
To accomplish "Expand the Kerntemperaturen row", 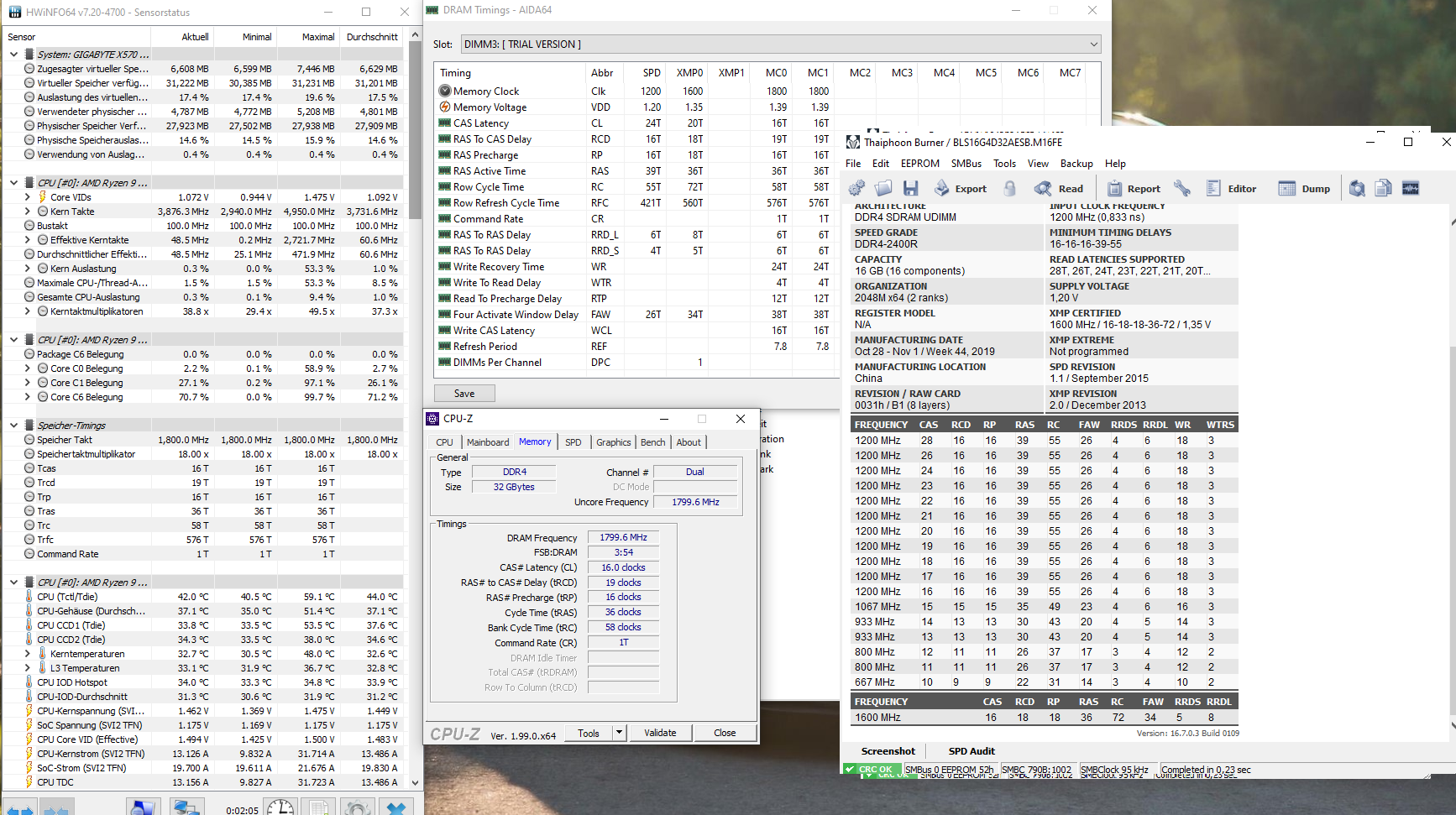I will coord(28,654).
